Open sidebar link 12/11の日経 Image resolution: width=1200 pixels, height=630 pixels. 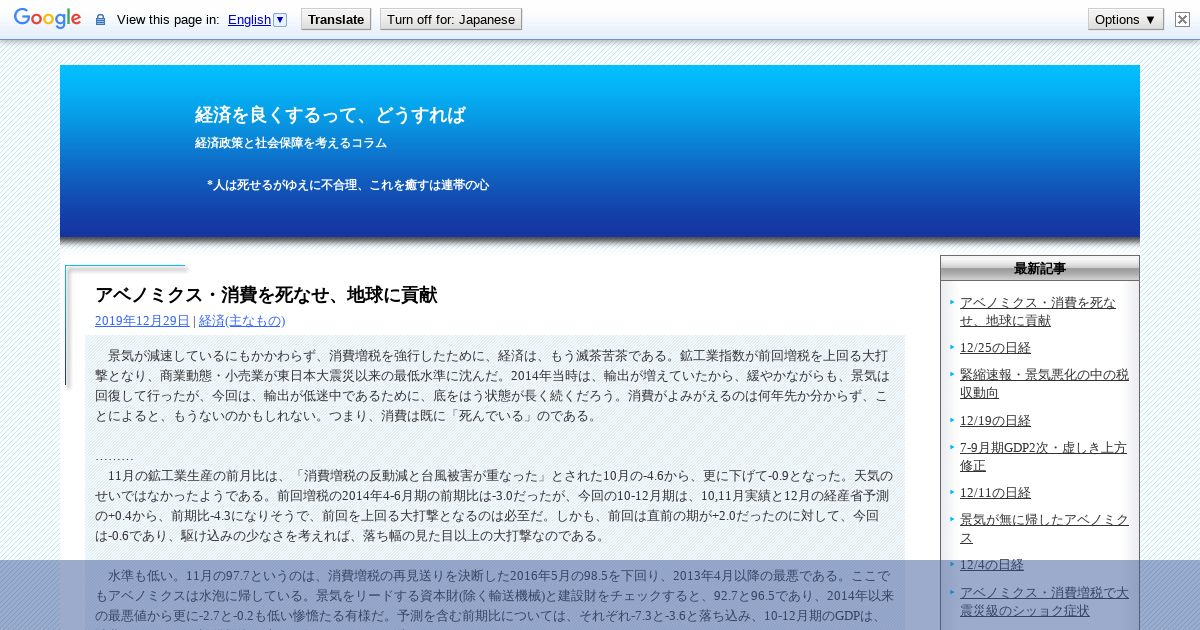(995, 493)
